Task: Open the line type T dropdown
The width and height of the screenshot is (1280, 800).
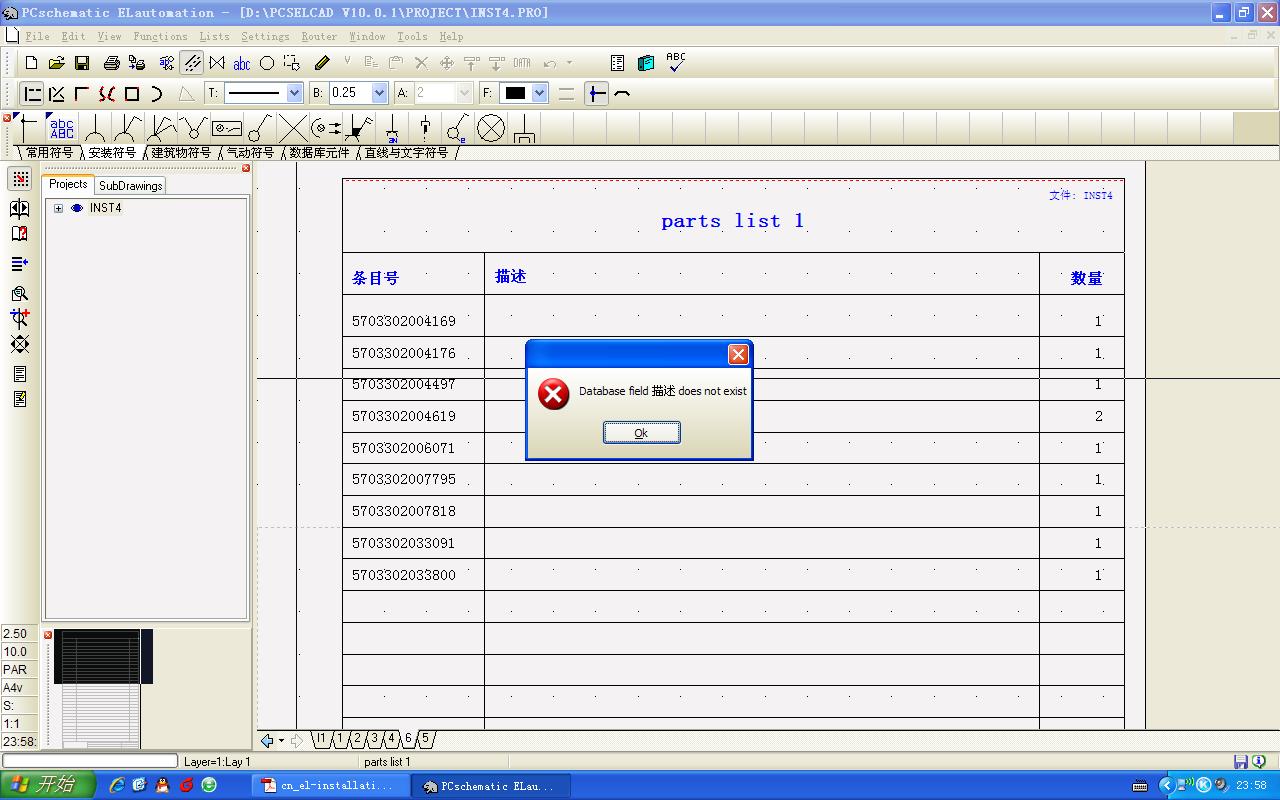Action: [294, 93]
